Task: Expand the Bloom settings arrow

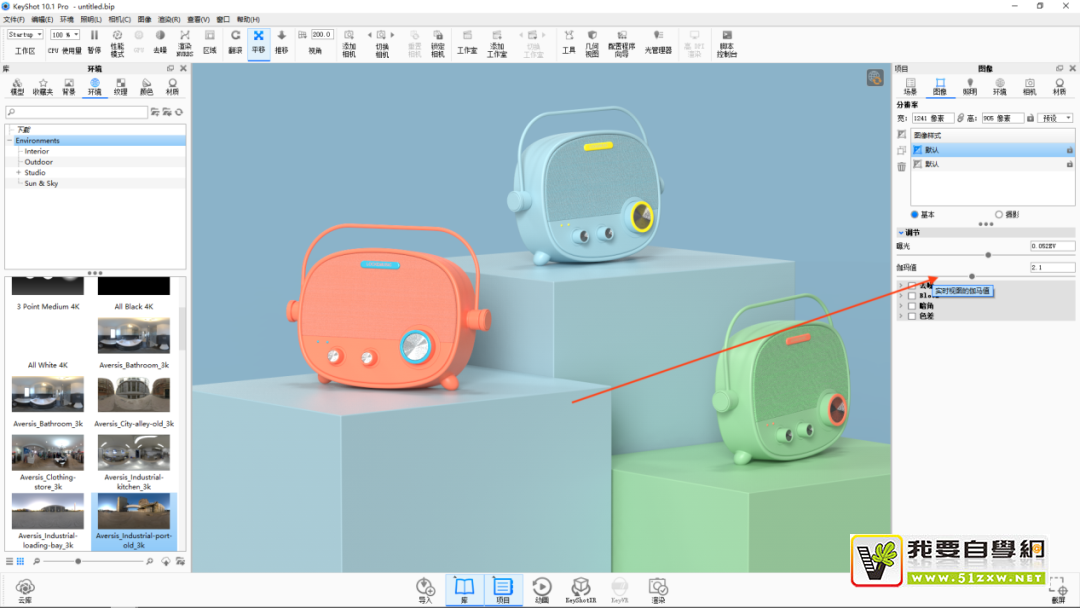Action: pyautogui.click(x=901, y=295)
